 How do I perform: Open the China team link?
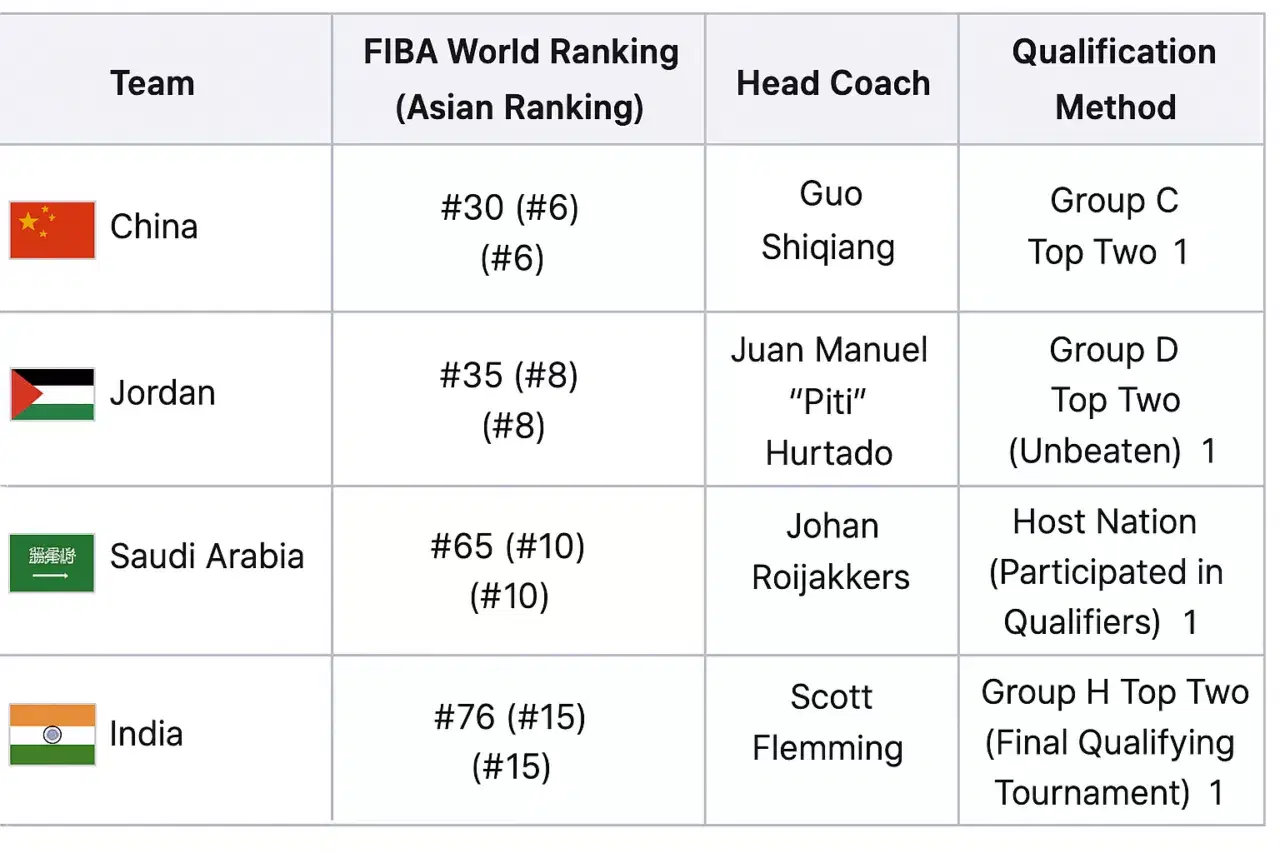click(x=154, y=226)
